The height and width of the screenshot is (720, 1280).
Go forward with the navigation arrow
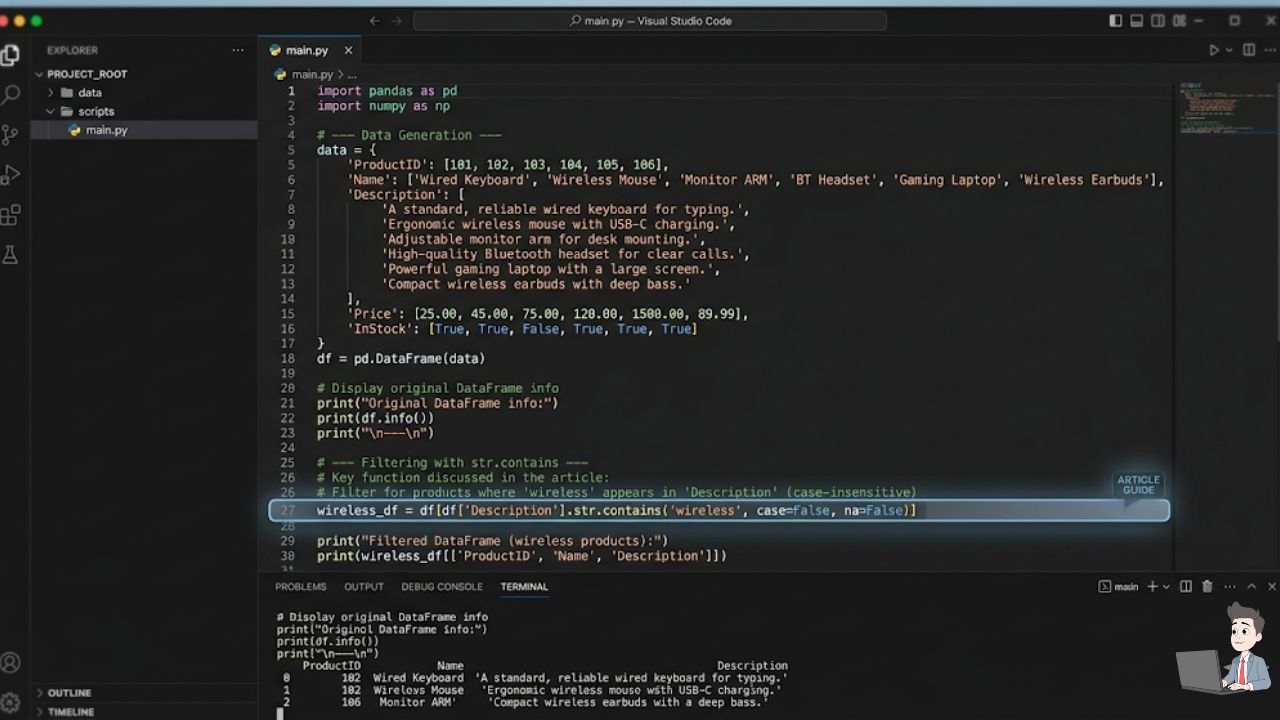point(396,20)
